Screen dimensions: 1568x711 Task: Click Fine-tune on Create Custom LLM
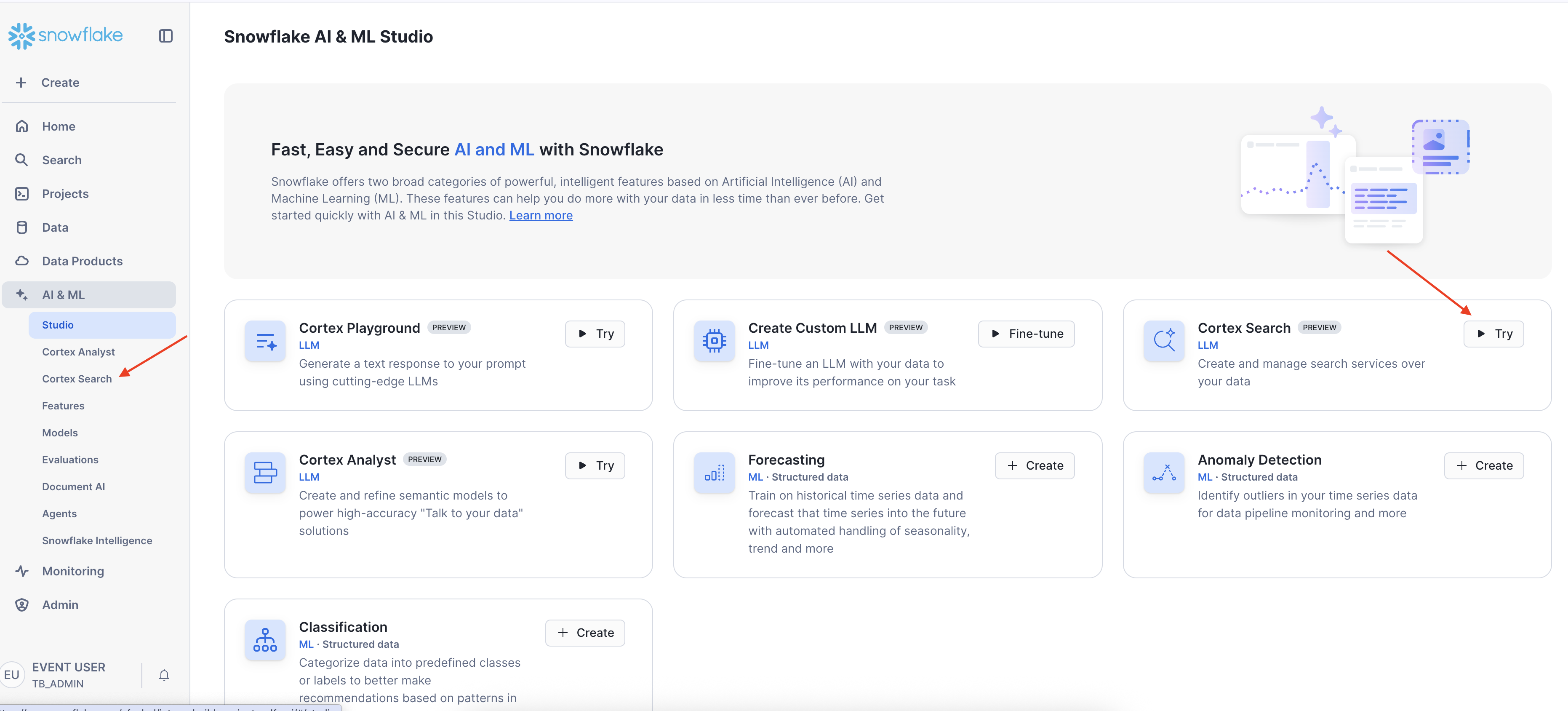[x=1026, y=334]
